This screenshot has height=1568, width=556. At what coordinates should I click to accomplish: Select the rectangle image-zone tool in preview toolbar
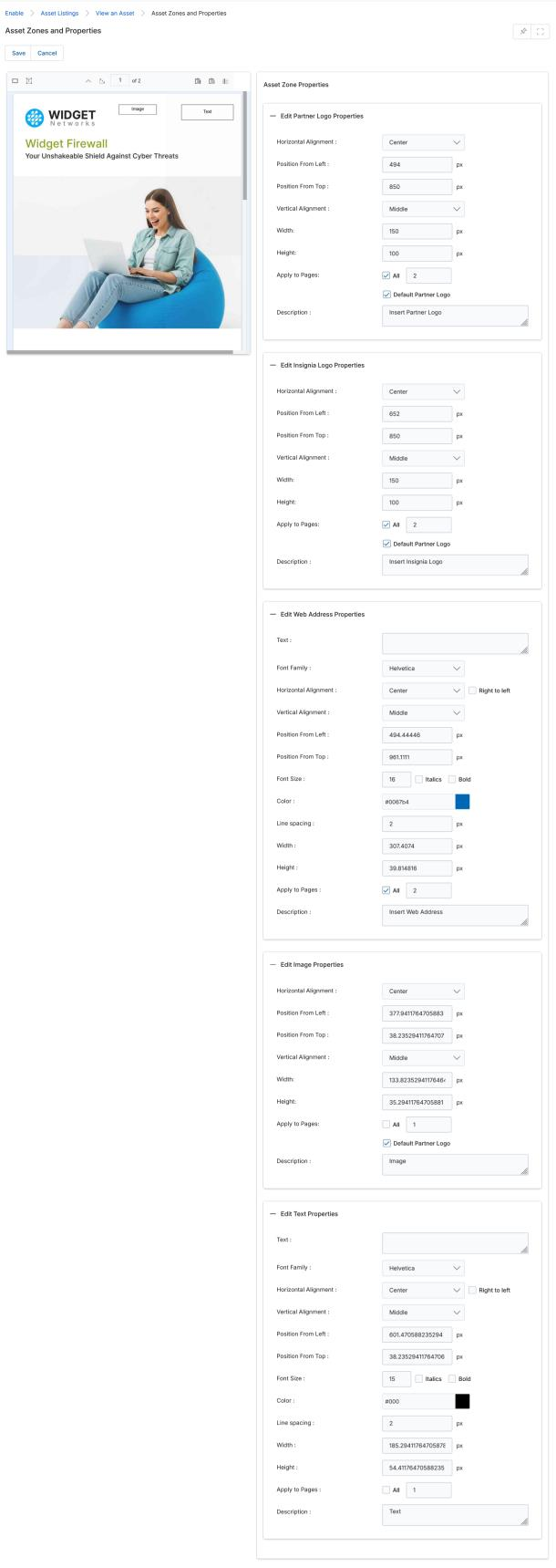pos(15,81)
